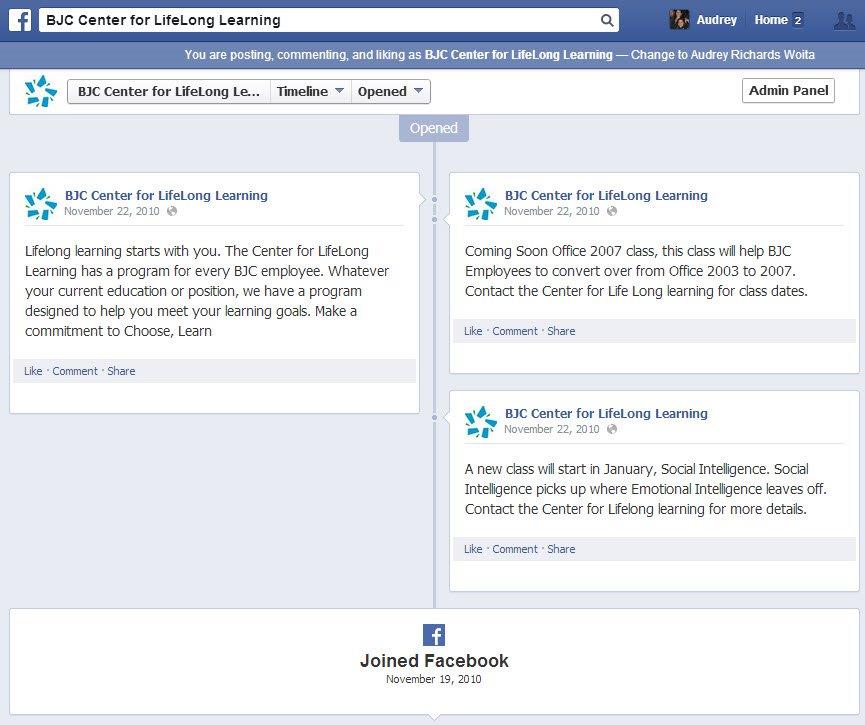Image resolution: width=865 pixels, height=725 pixels.
Task: Click the 'Coming Soon Office 2007 class' post text
Action: pyautogui.click(x=636, y=271)
